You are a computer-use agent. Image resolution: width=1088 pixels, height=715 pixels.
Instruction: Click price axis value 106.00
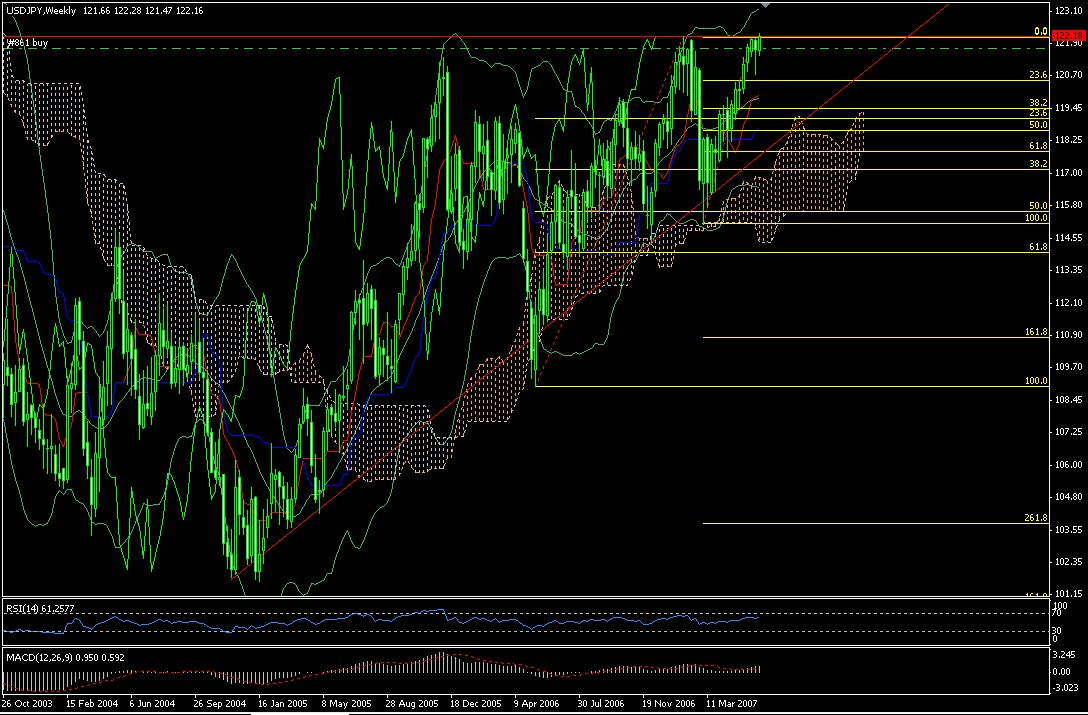[1067, 464]
